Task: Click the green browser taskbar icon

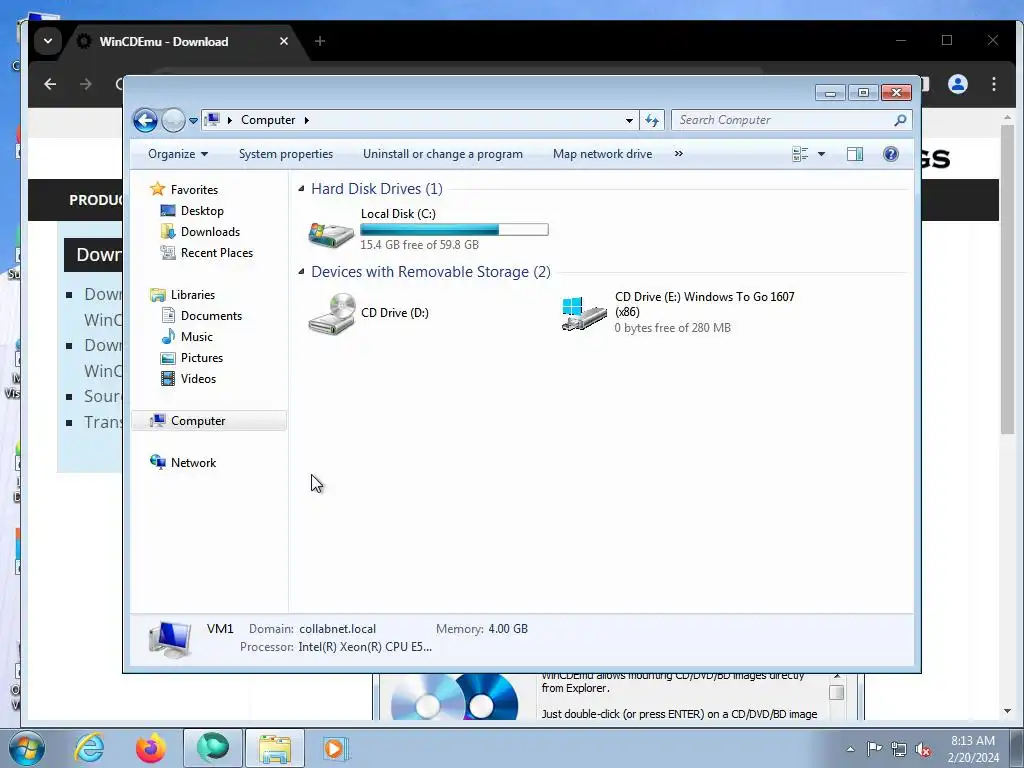Action: [212, 748]
